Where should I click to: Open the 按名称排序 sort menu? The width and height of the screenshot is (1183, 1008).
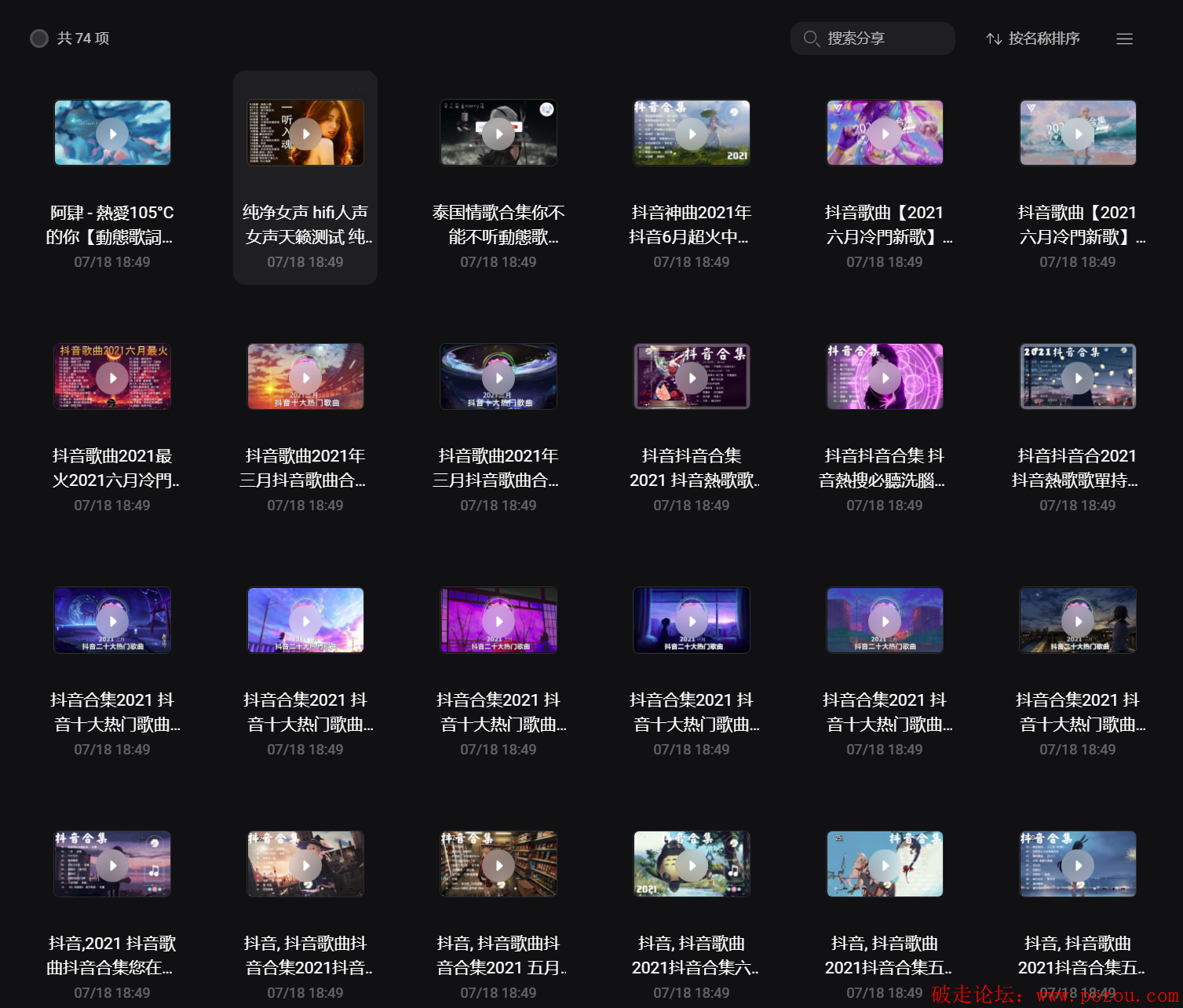(1033, 38)
